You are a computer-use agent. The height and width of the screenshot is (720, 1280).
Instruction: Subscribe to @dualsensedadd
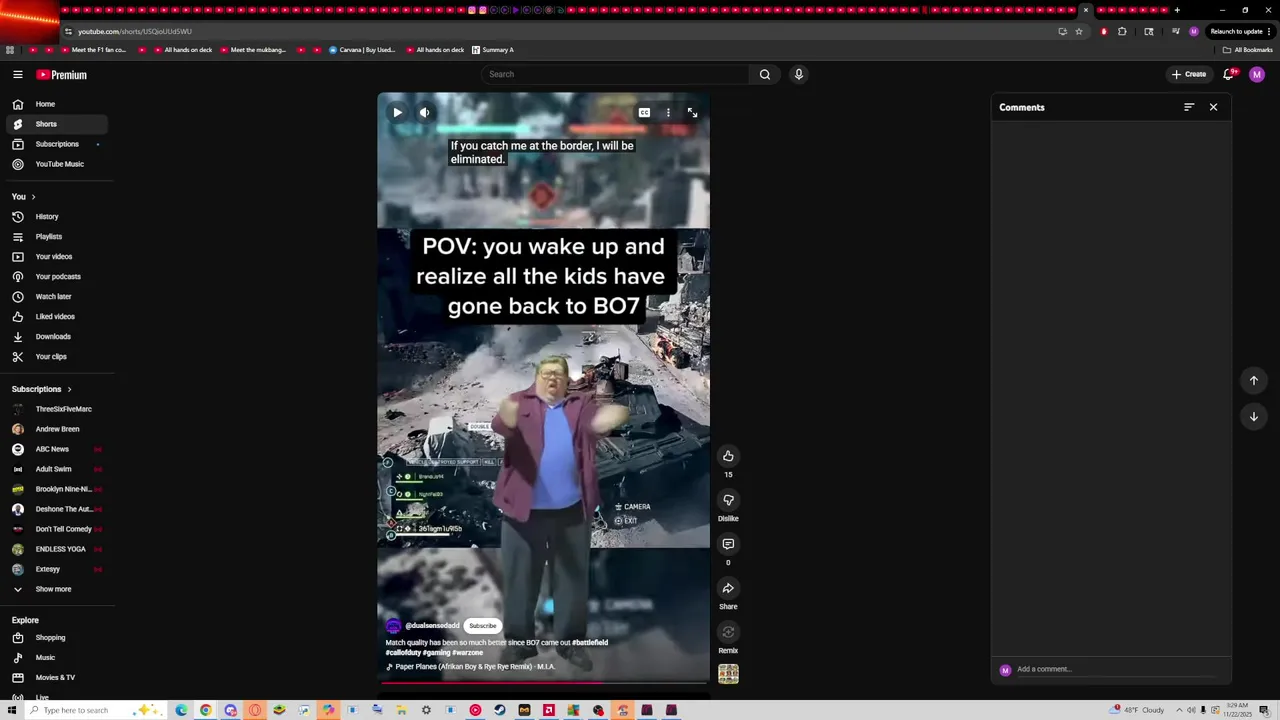pyautogui.click(x=482, y=626)
